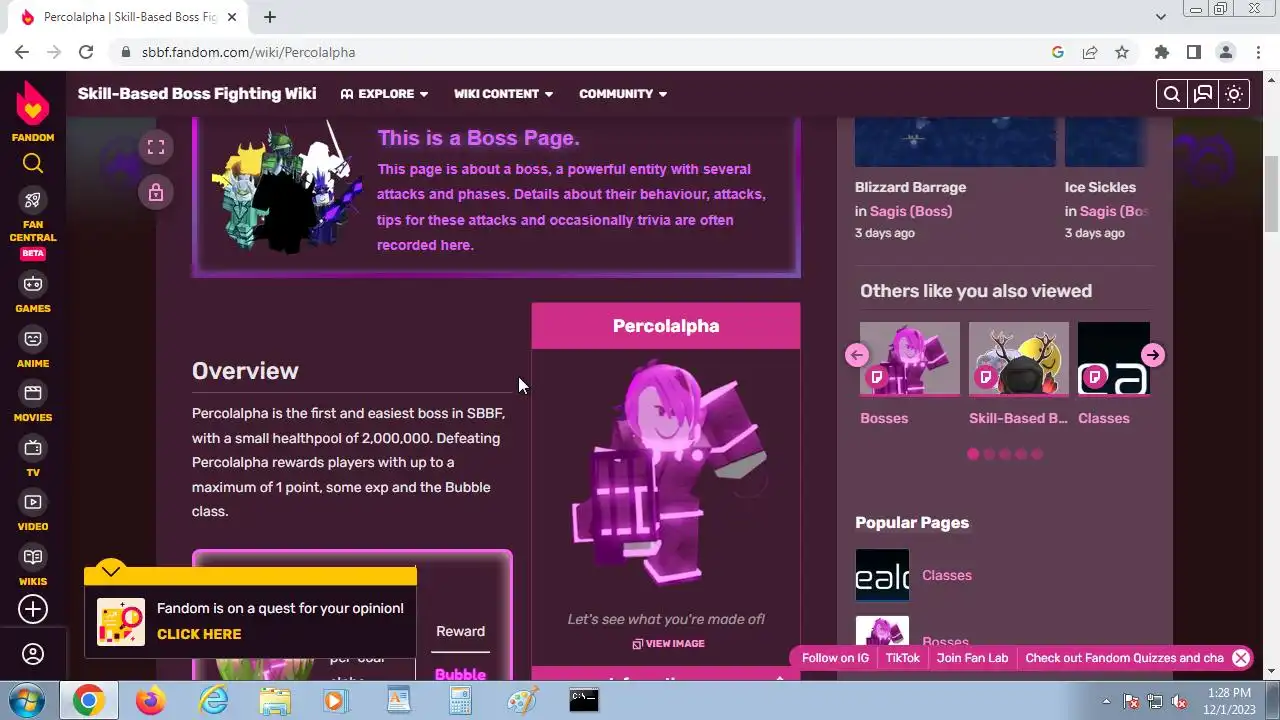Click VIEW IMAGE under the Percolalpha picture

(x=668, y=643)
